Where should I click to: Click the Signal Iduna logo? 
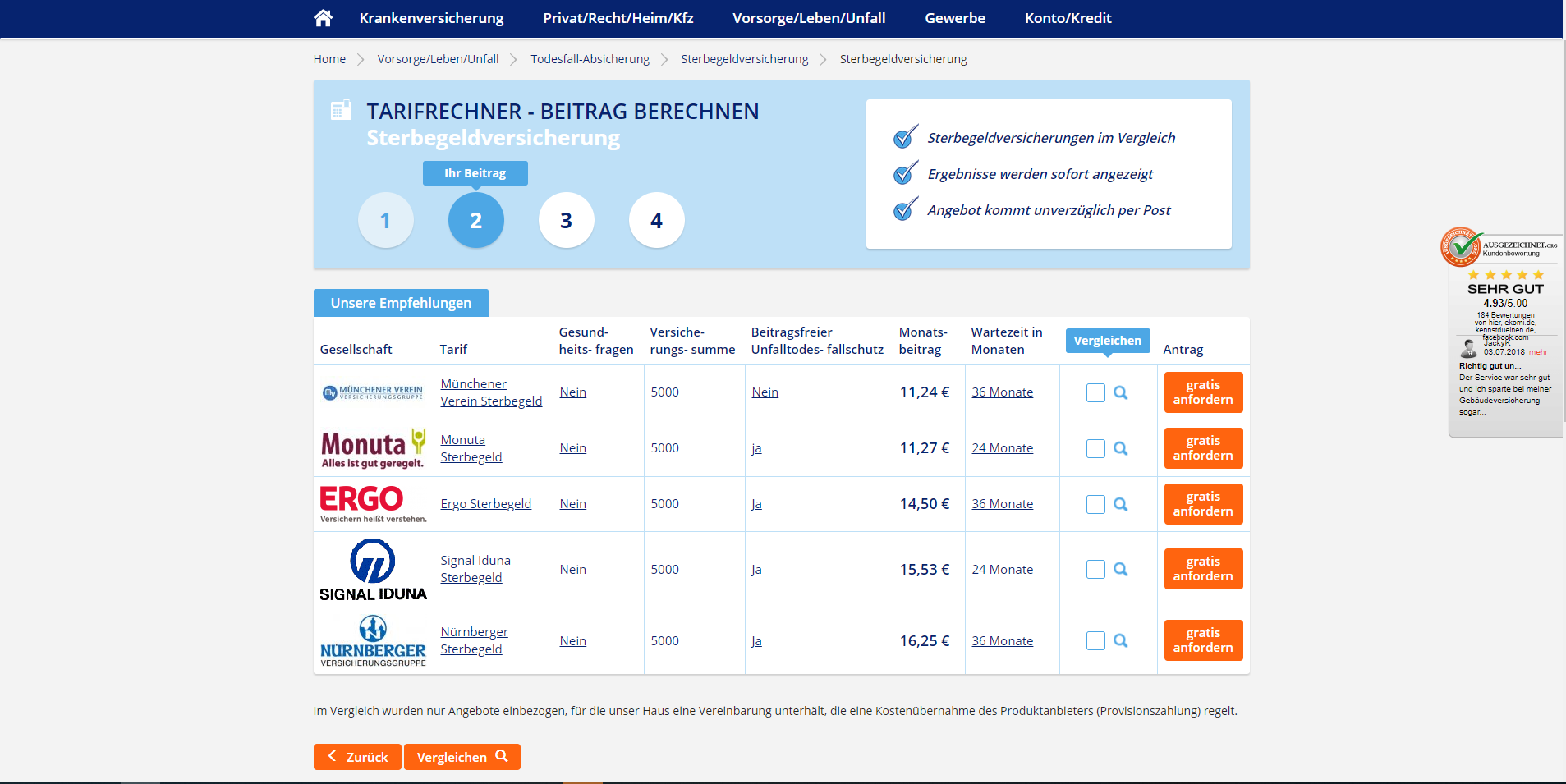(373, 570)
